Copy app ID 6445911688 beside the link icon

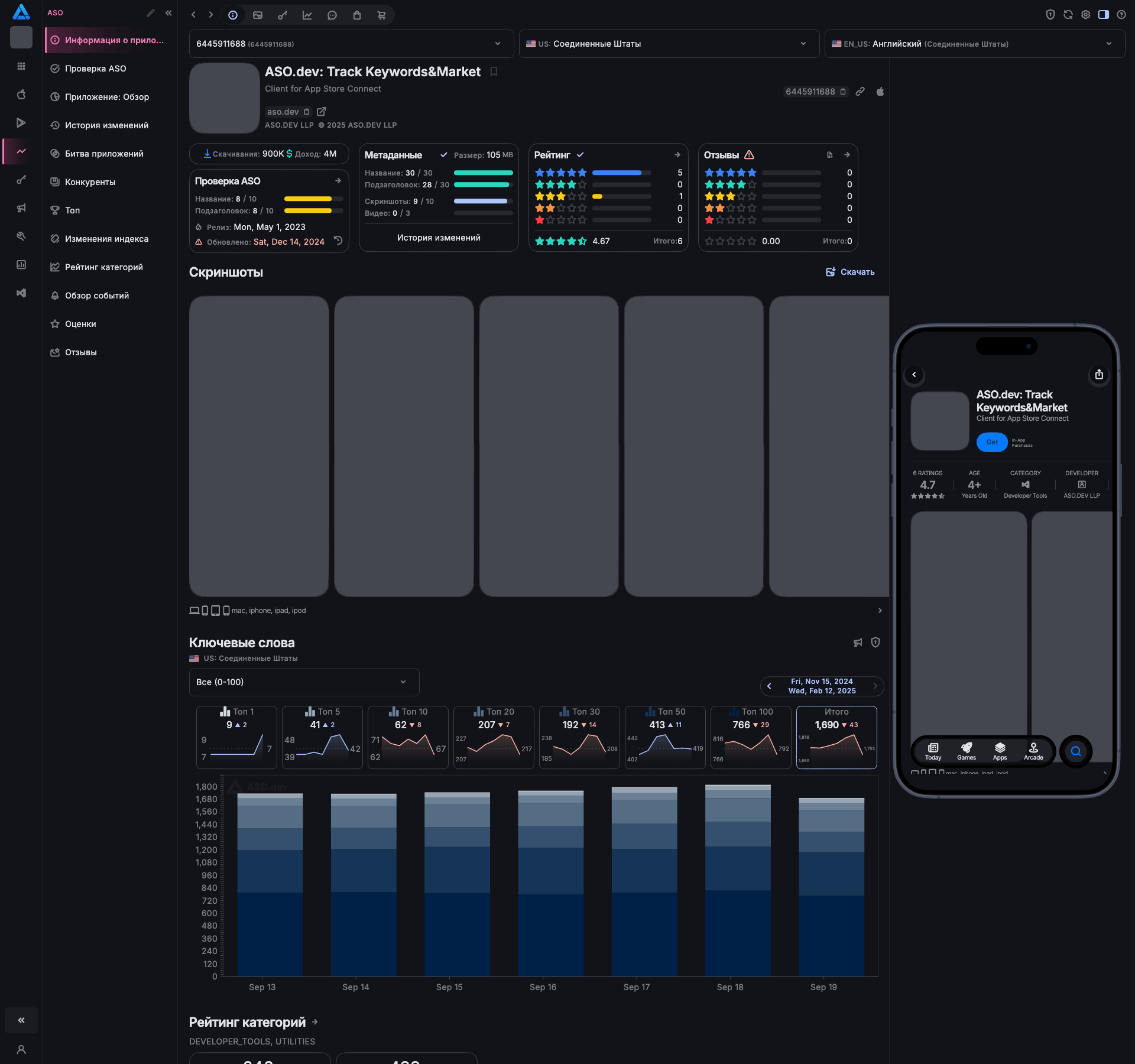[844, 92]
